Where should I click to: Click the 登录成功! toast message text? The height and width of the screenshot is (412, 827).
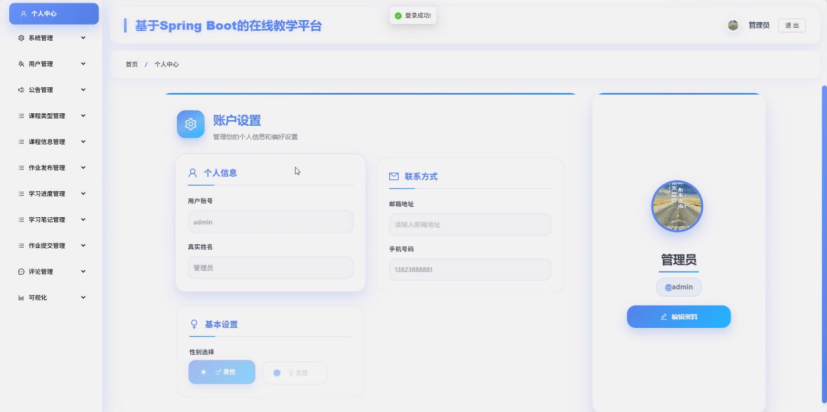[418, 16]
